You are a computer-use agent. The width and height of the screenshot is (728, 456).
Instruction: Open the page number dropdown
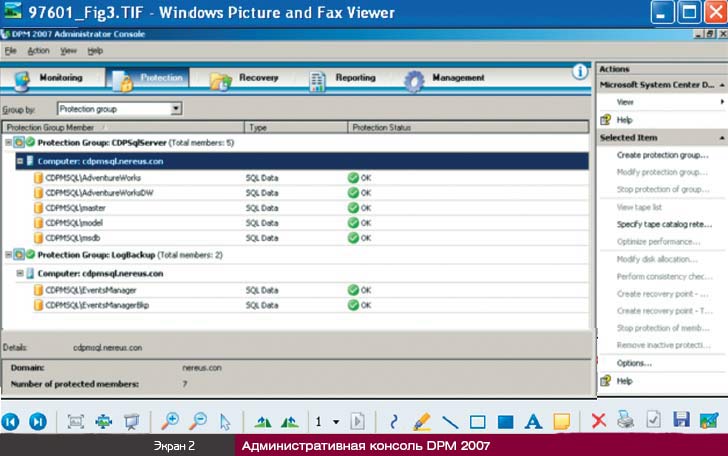click(x=336, y=422)
